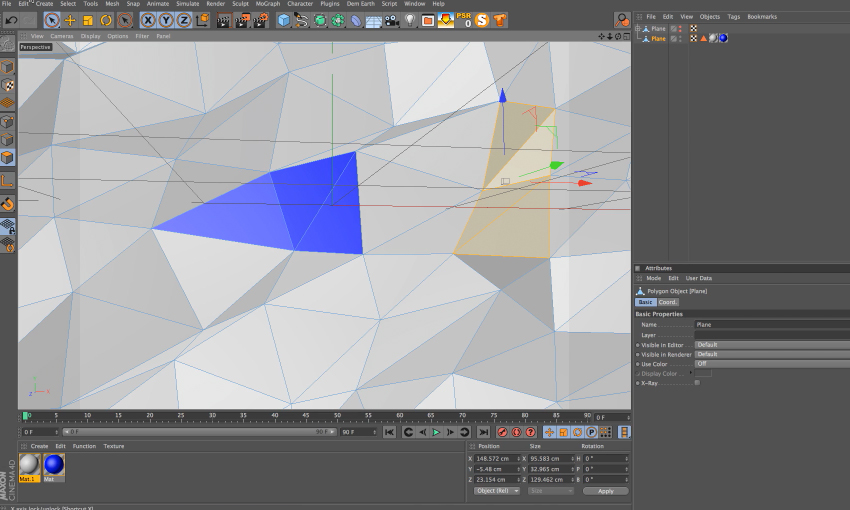Enable the X-Ray checkbox
The width and height of the screenshot is (850, 510).
[697, 382]
